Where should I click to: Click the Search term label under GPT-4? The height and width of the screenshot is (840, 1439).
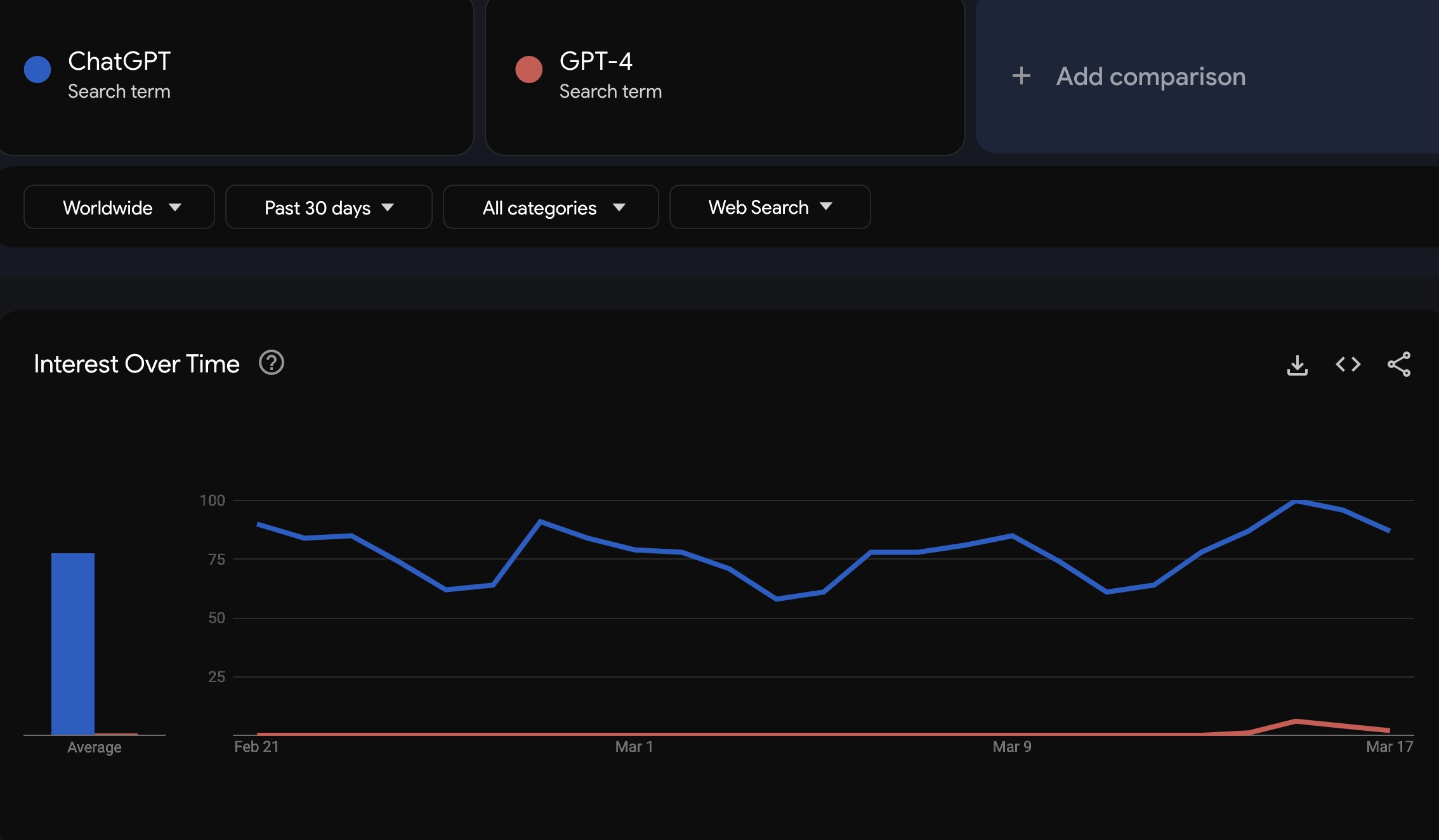click(610, 91)
